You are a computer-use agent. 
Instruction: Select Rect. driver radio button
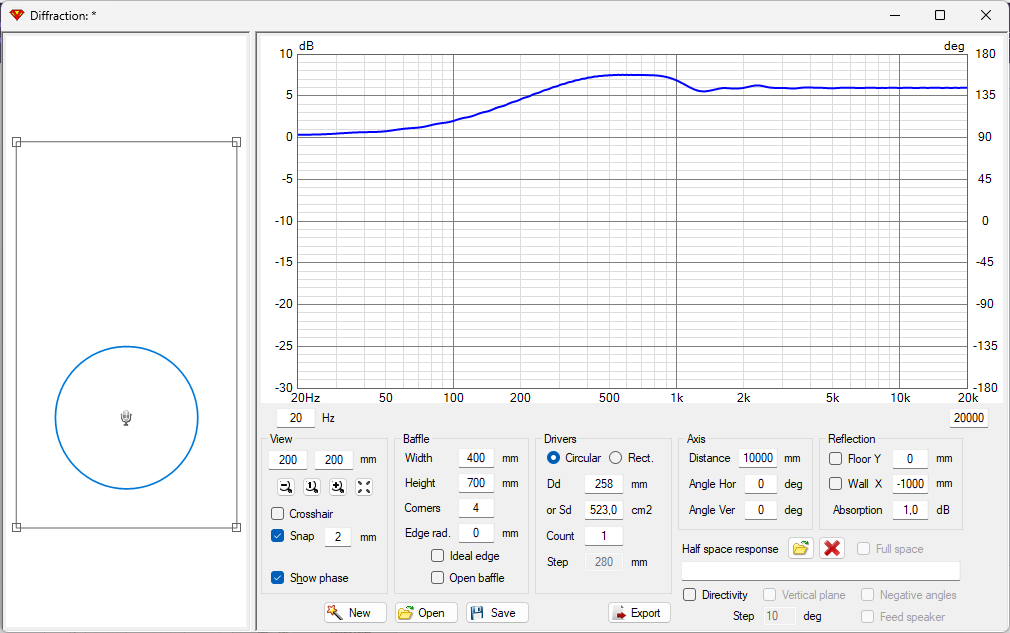click(x=616, y=458)
